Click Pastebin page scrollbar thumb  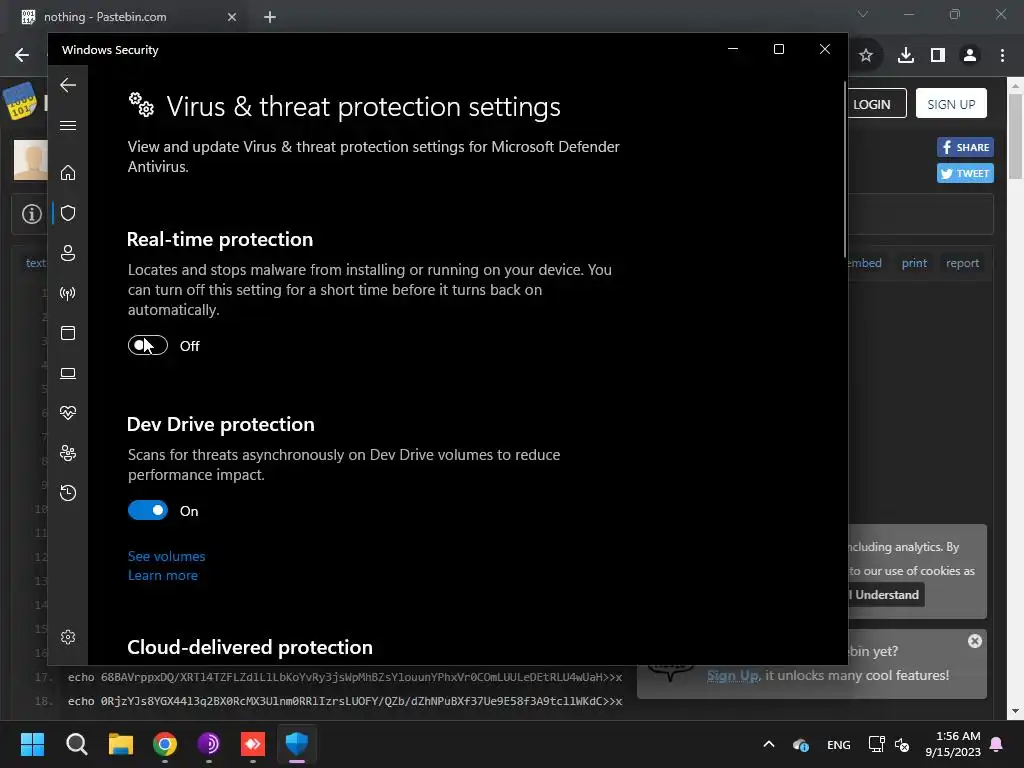[1016, 136]
